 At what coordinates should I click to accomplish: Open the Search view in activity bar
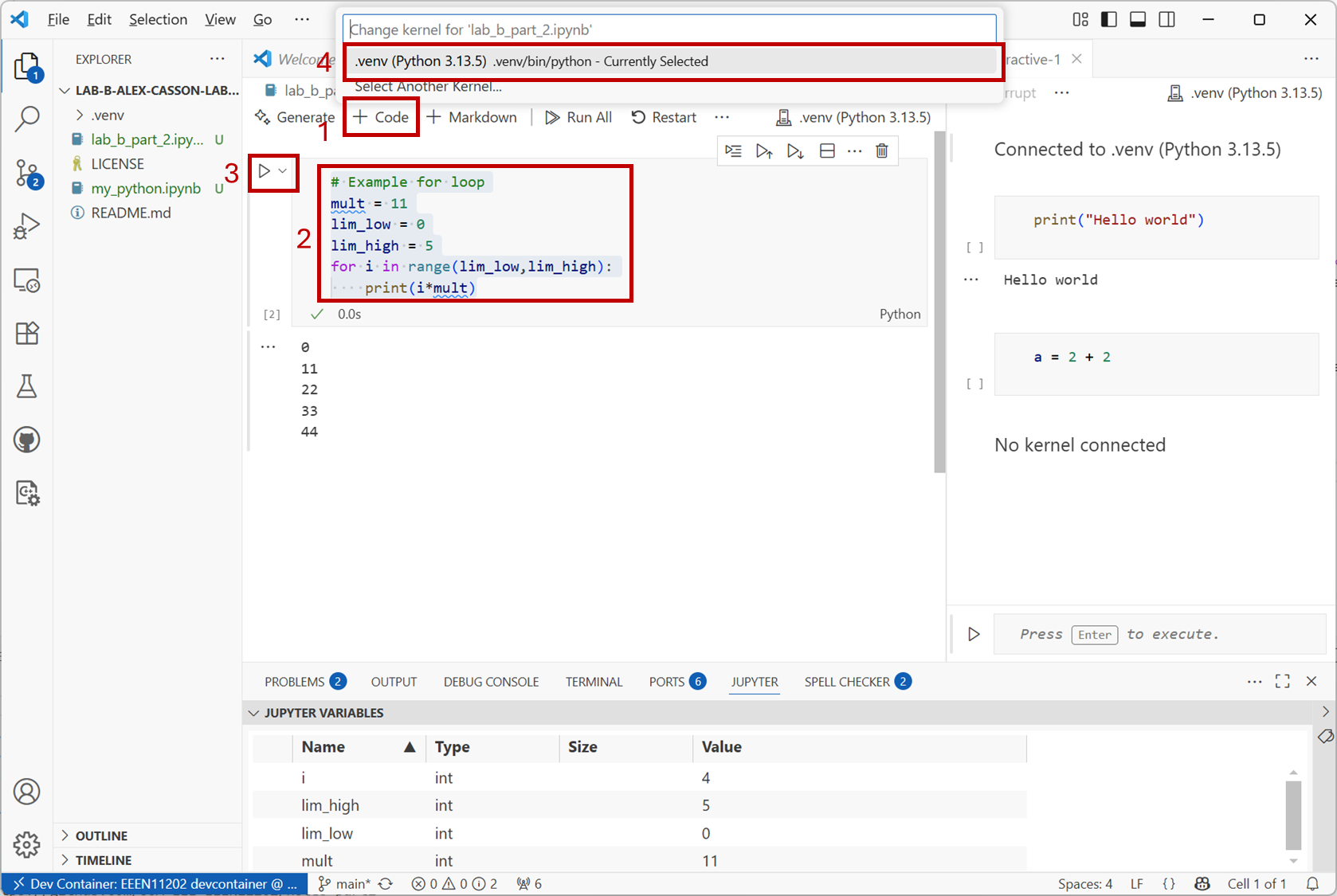click(x=27, y=119)
